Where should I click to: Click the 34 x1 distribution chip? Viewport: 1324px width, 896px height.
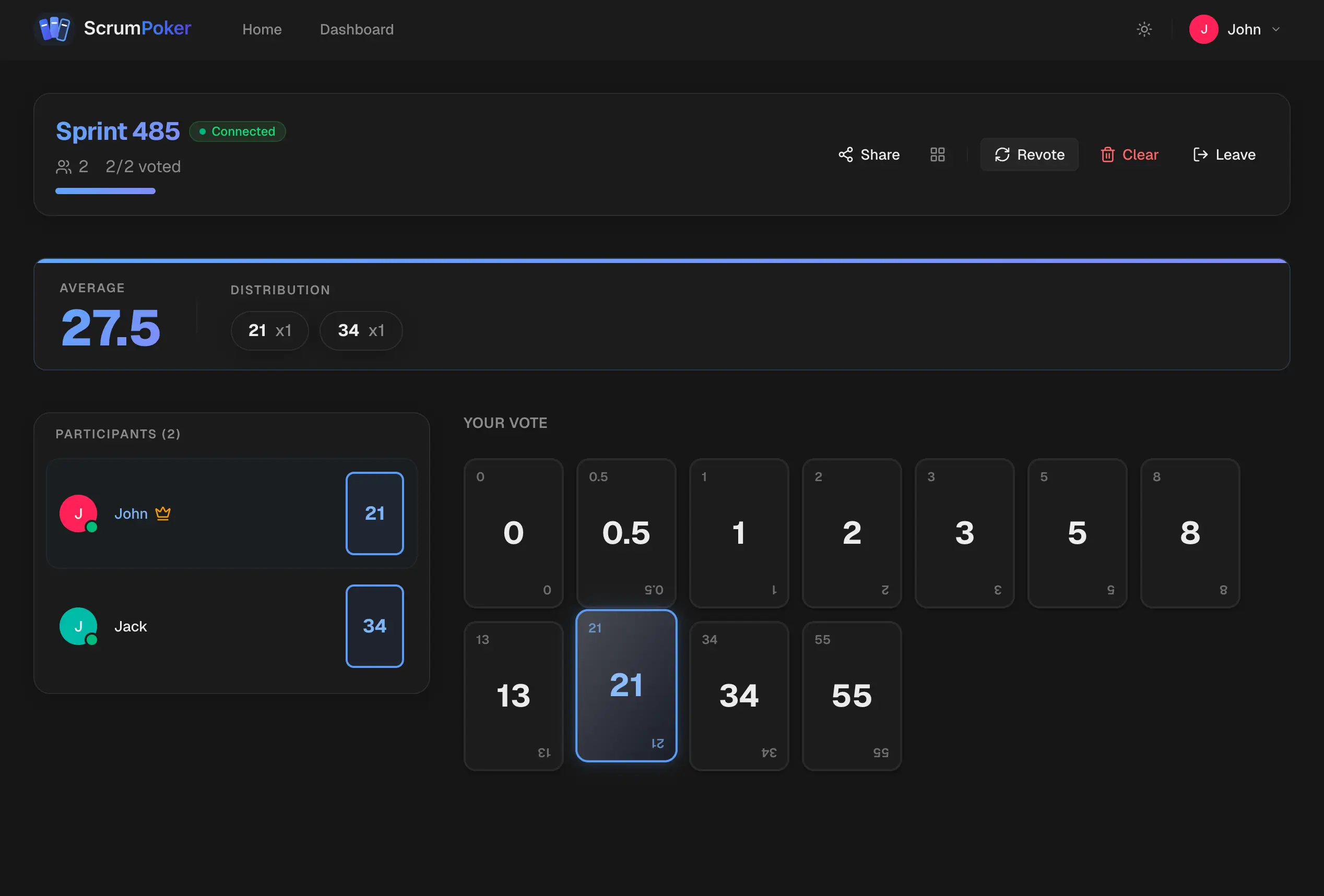click(361, 330)
